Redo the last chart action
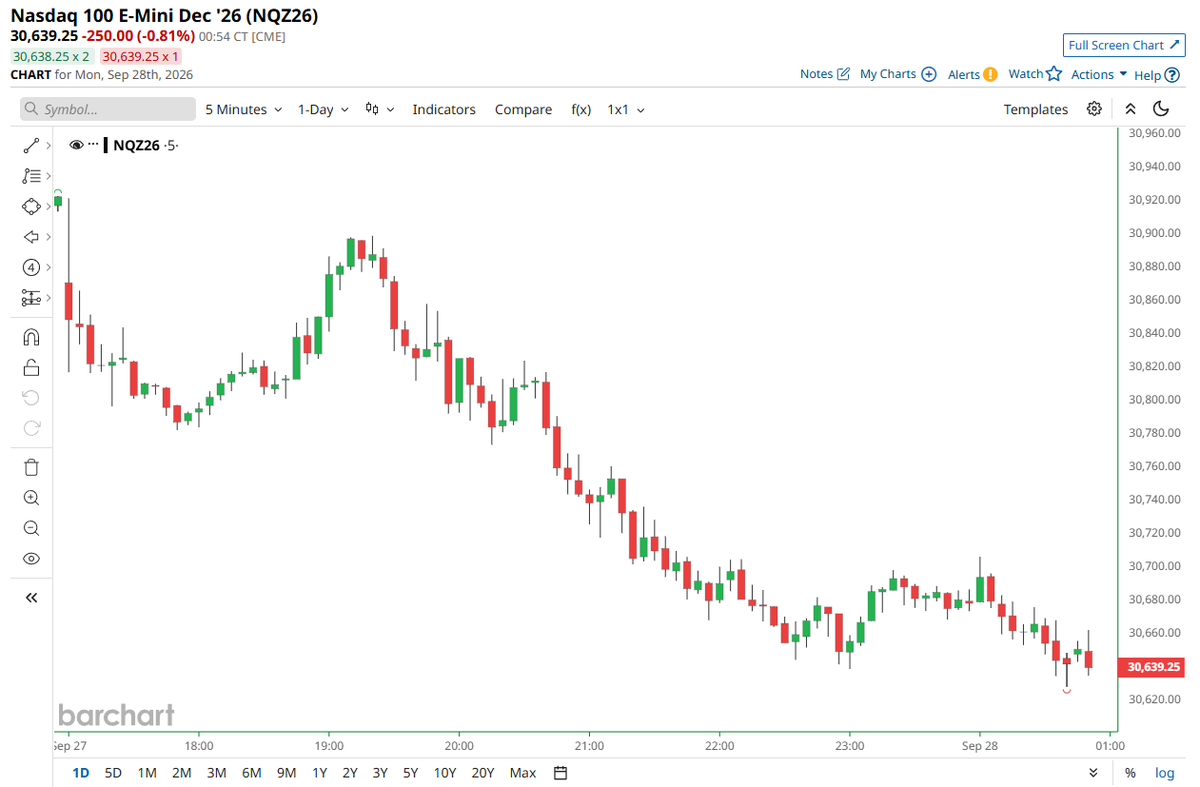Screen dimensions: 1200x787 (31, 428)
